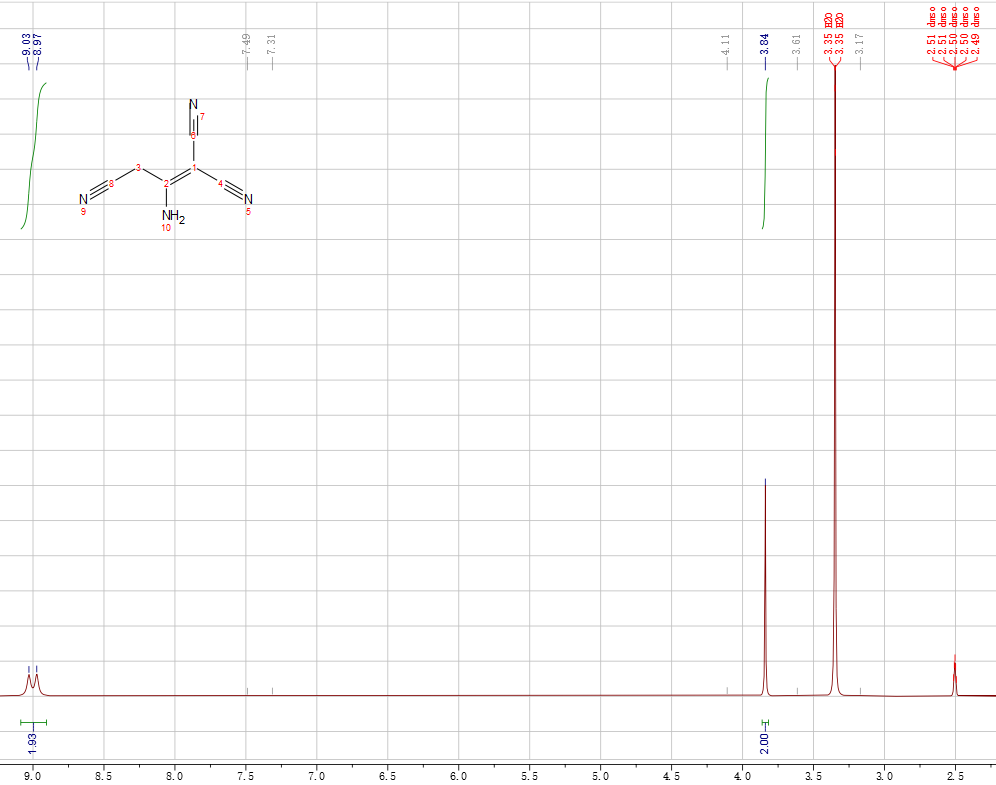Select the green integral curve near 9.0 ppm
This screenshot has width=996, height=785.
pyautogui.click(x=33, y=150)
